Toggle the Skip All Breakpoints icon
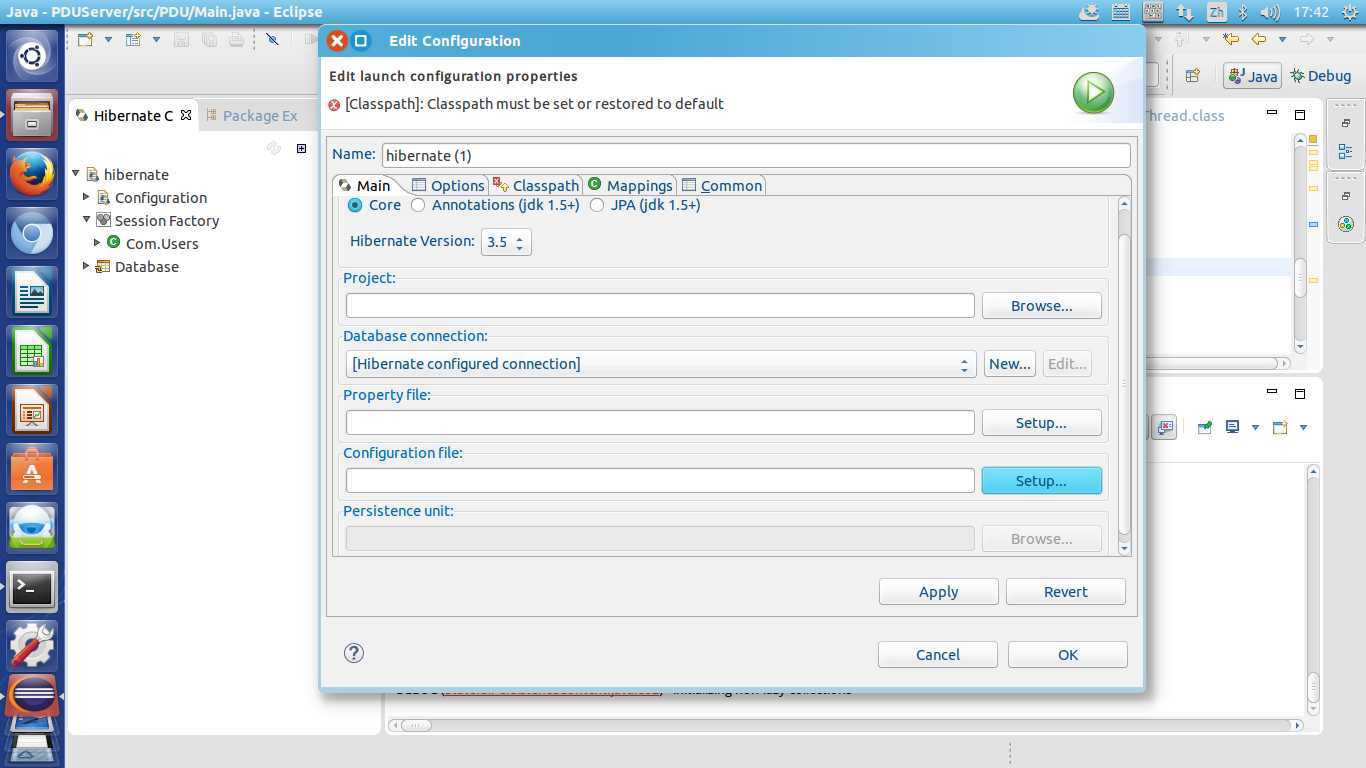 pos(272,39)
